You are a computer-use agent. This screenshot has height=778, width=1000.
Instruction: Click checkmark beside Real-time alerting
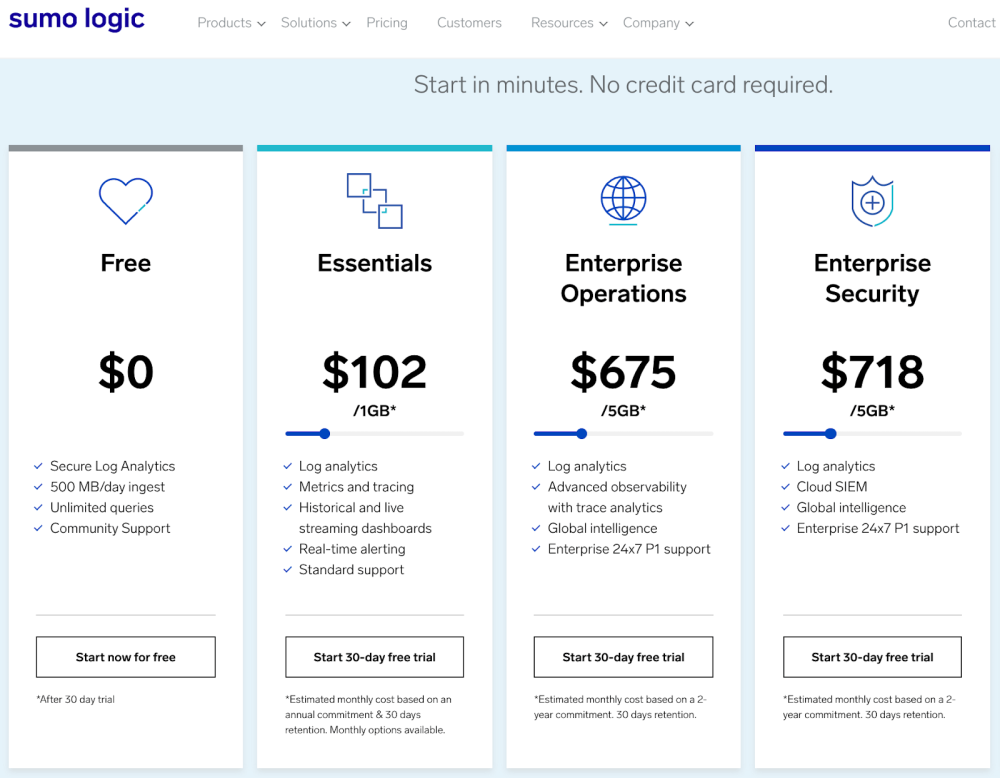[288, 549]
